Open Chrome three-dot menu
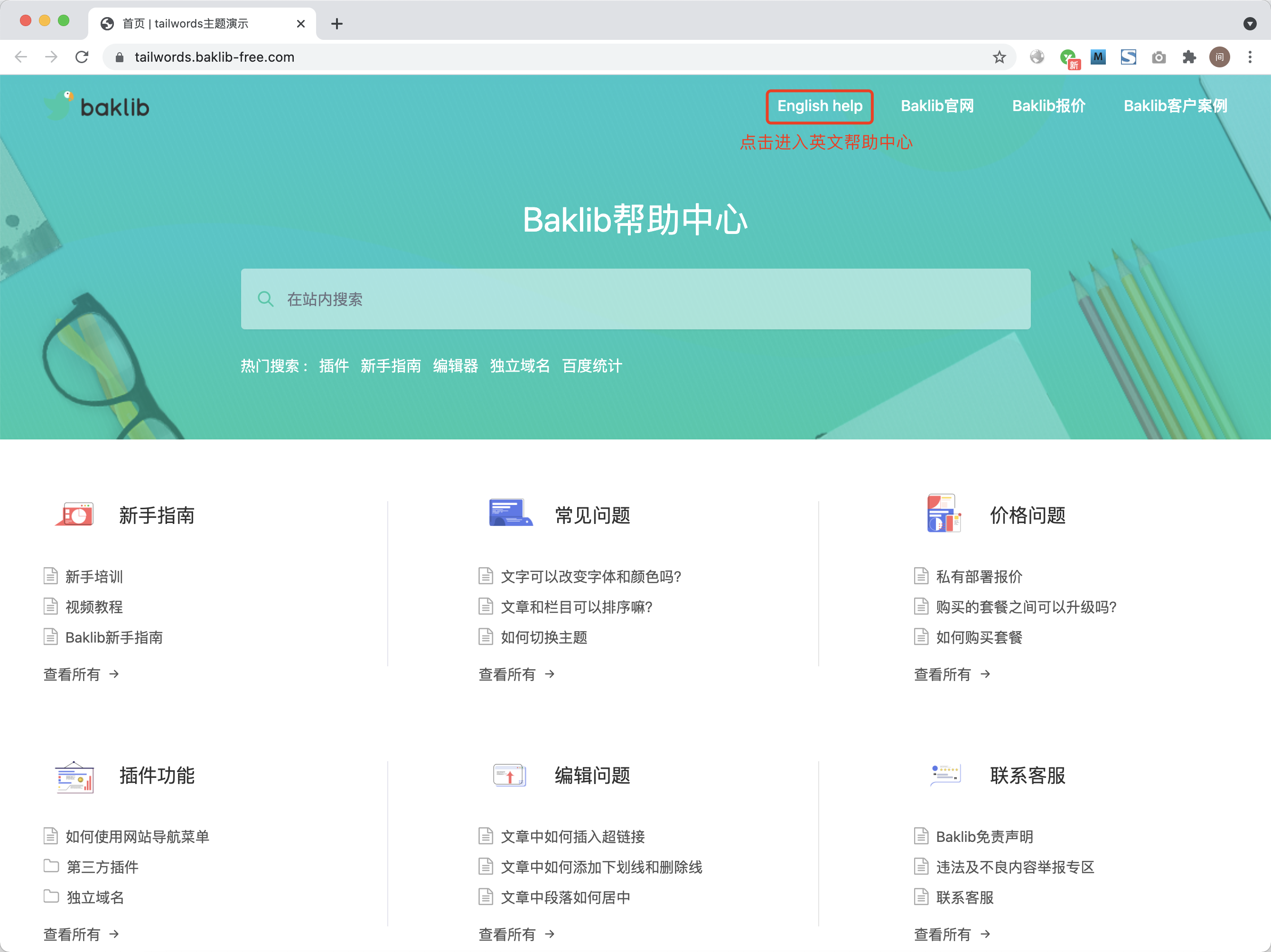 [x=1250, y=57]
